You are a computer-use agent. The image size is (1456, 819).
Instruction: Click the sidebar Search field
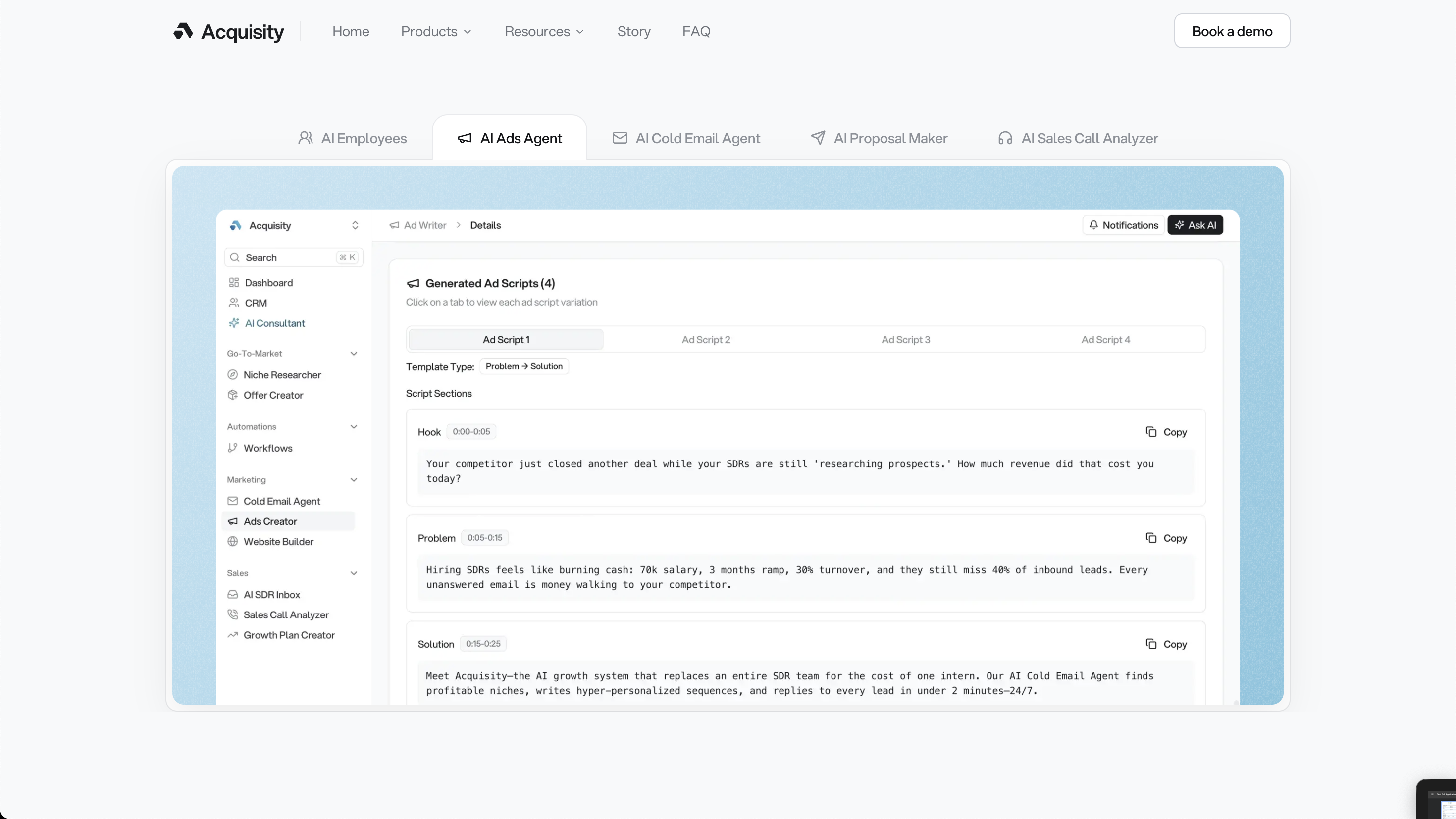pos(293,257)
